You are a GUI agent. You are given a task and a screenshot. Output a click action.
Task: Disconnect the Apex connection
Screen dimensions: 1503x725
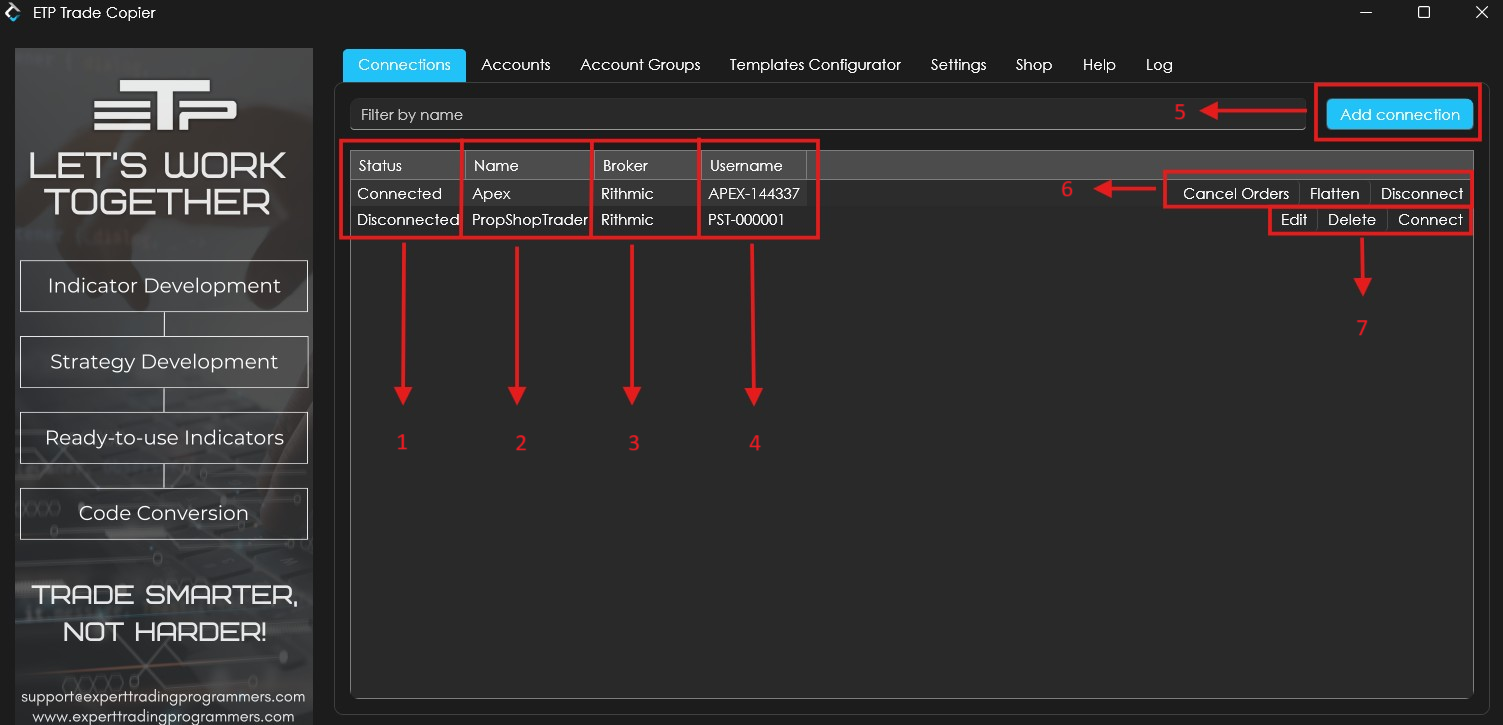pyautogui.click(x=1422, y=194)
